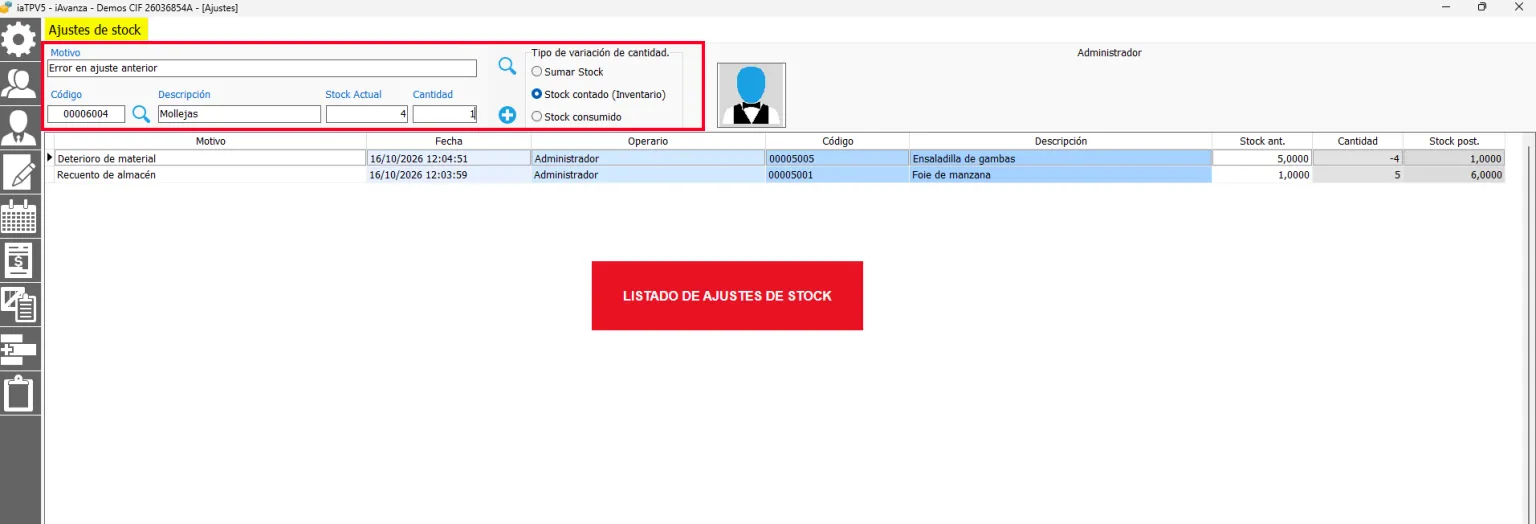
Task: Click the magnifier next to Motivo field
Action: [507, 67]
